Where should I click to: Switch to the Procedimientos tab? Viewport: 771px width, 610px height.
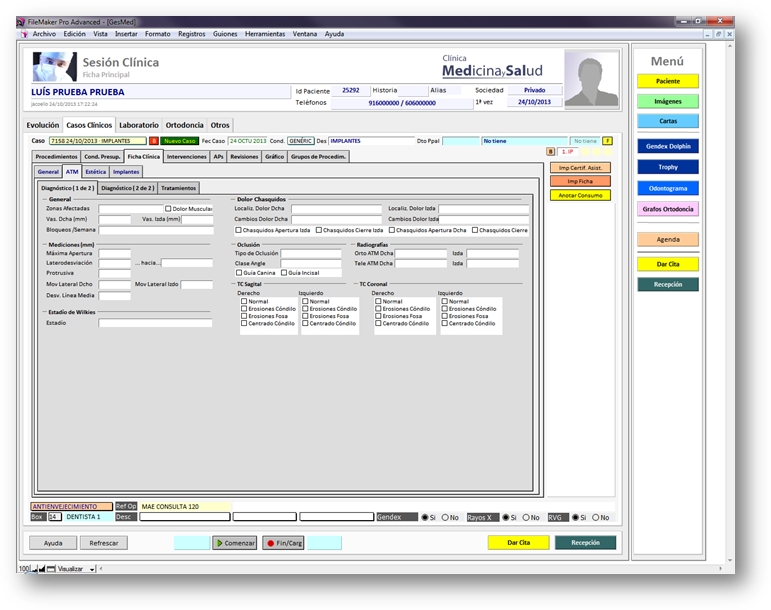pyautogui.click(x=57, y=156)
